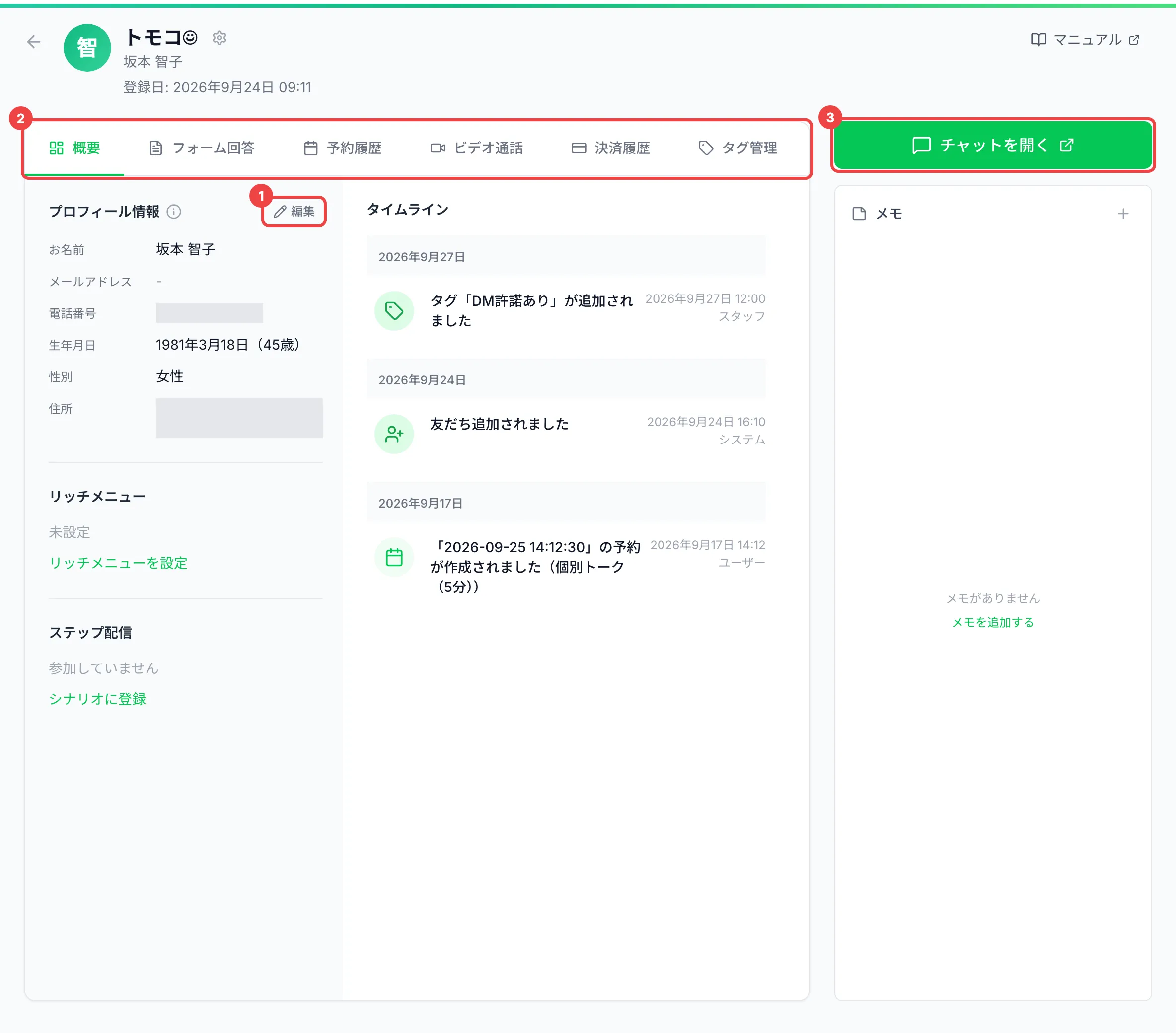
Task: Click チャットを開く button
Action: pos(992,145)
